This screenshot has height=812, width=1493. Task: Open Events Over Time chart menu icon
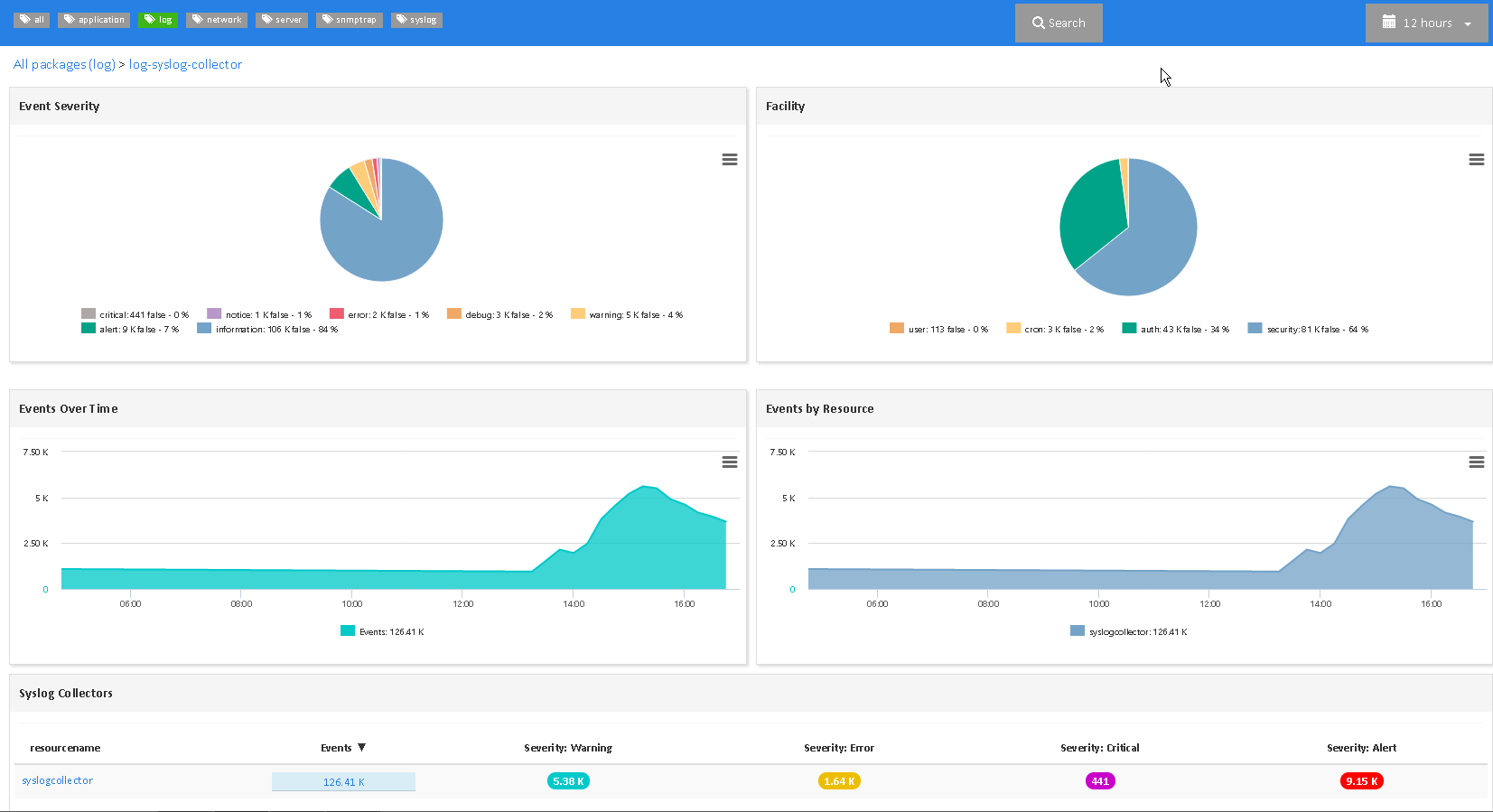coord(730,462)
